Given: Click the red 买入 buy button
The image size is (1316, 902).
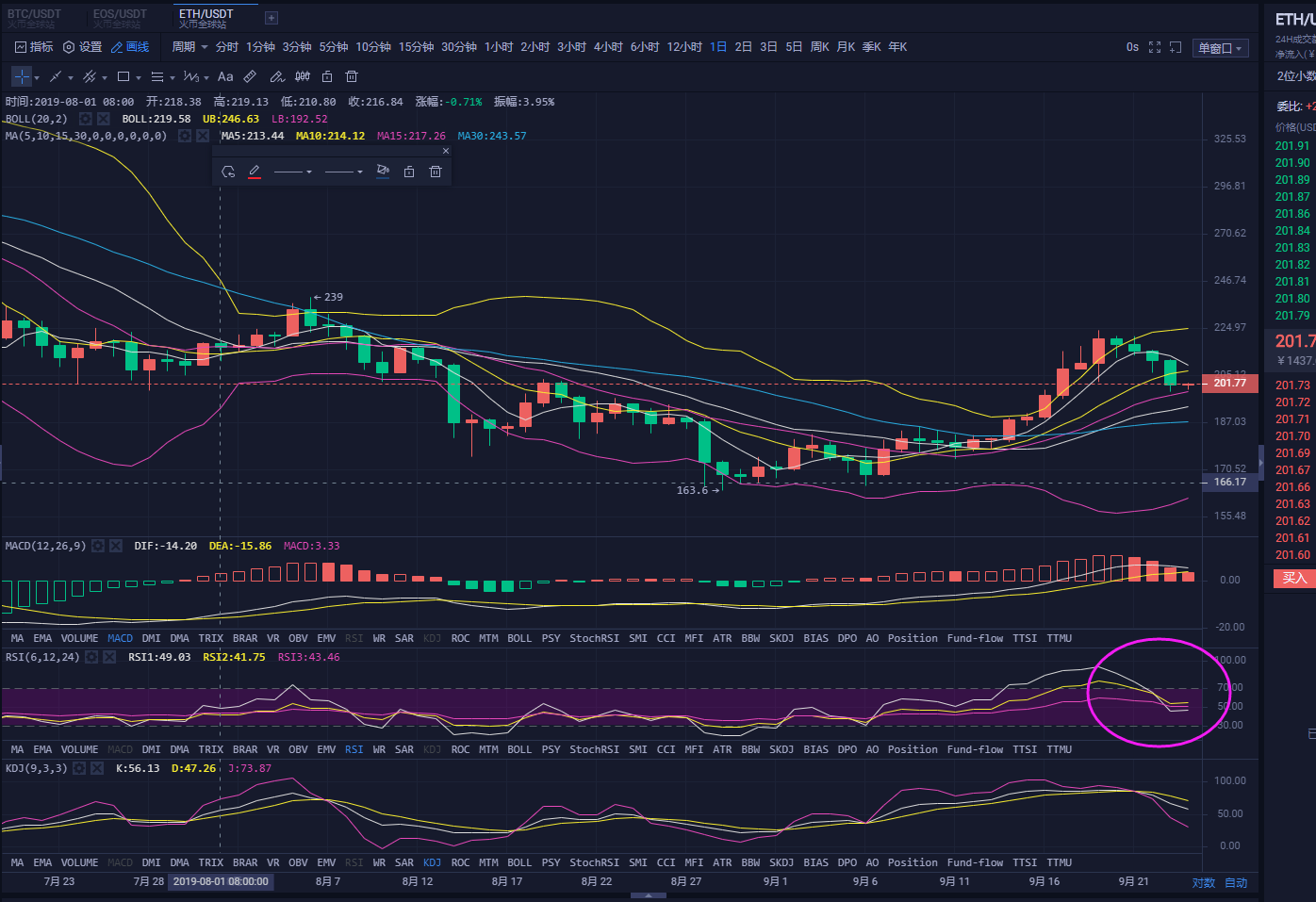Looking at the screenshot, I should (x=1294, y=578).
